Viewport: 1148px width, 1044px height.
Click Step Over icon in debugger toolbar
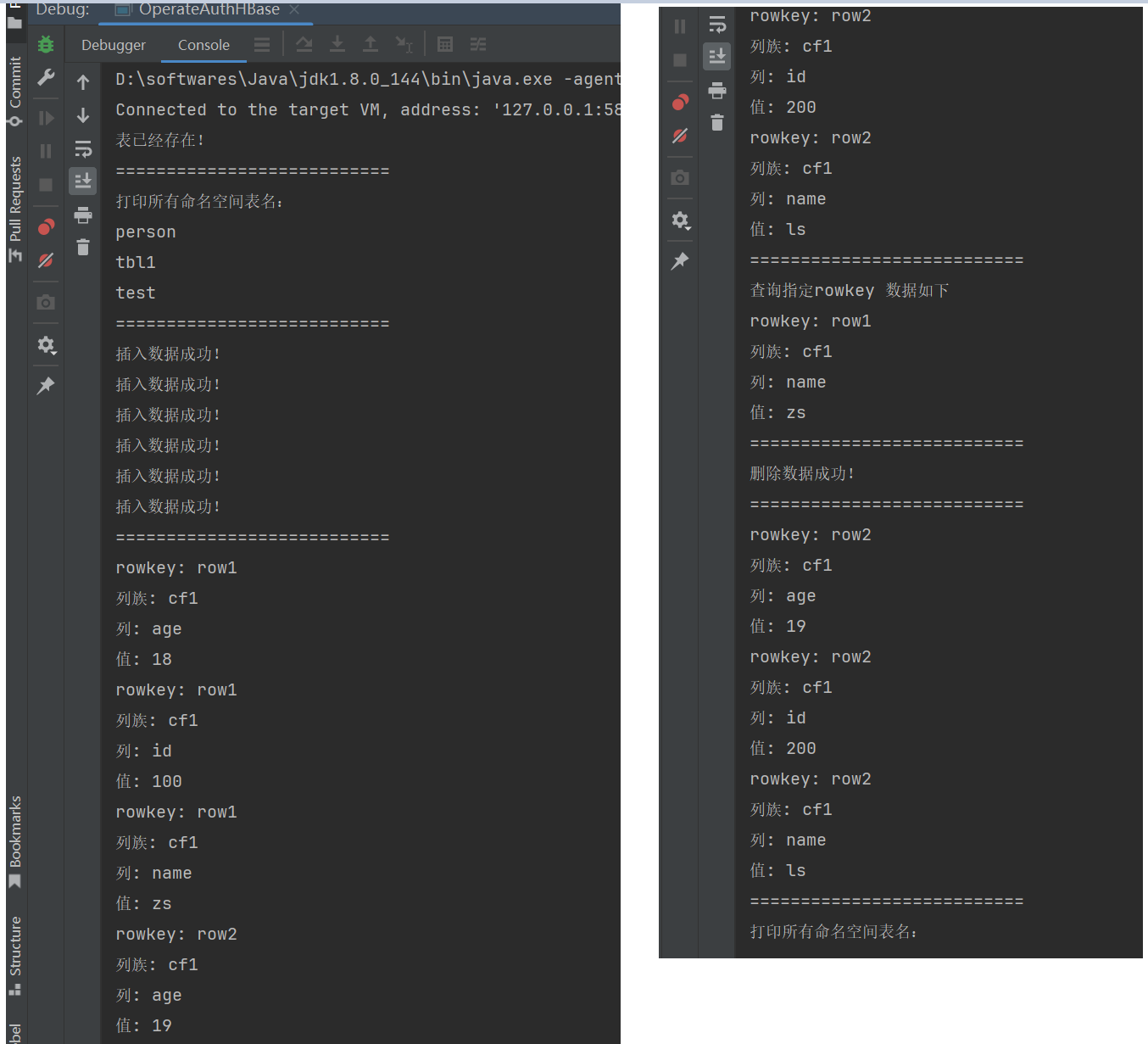tap(304, 44)
